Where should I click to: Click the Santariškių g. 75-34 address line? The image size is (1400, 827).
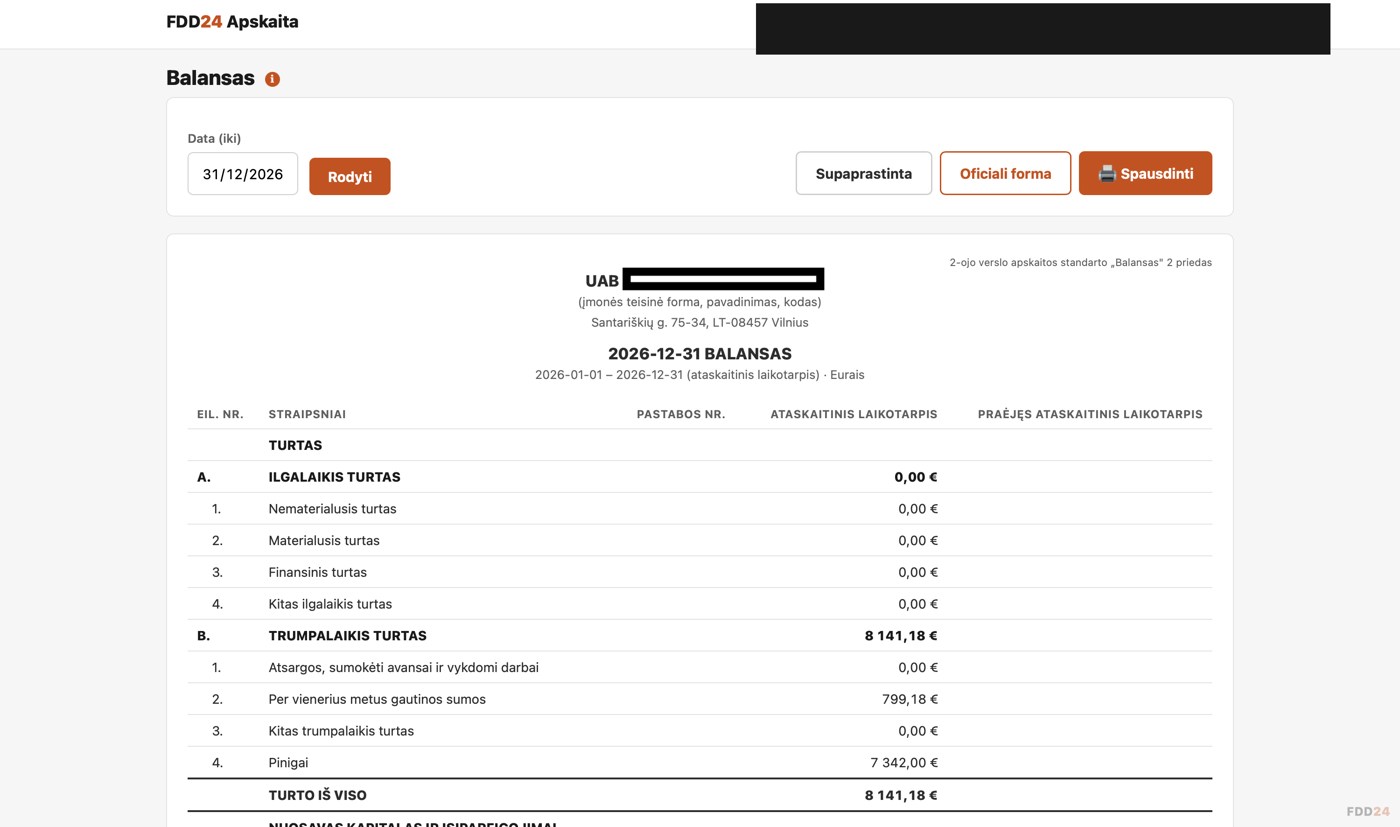pos(700,323)
